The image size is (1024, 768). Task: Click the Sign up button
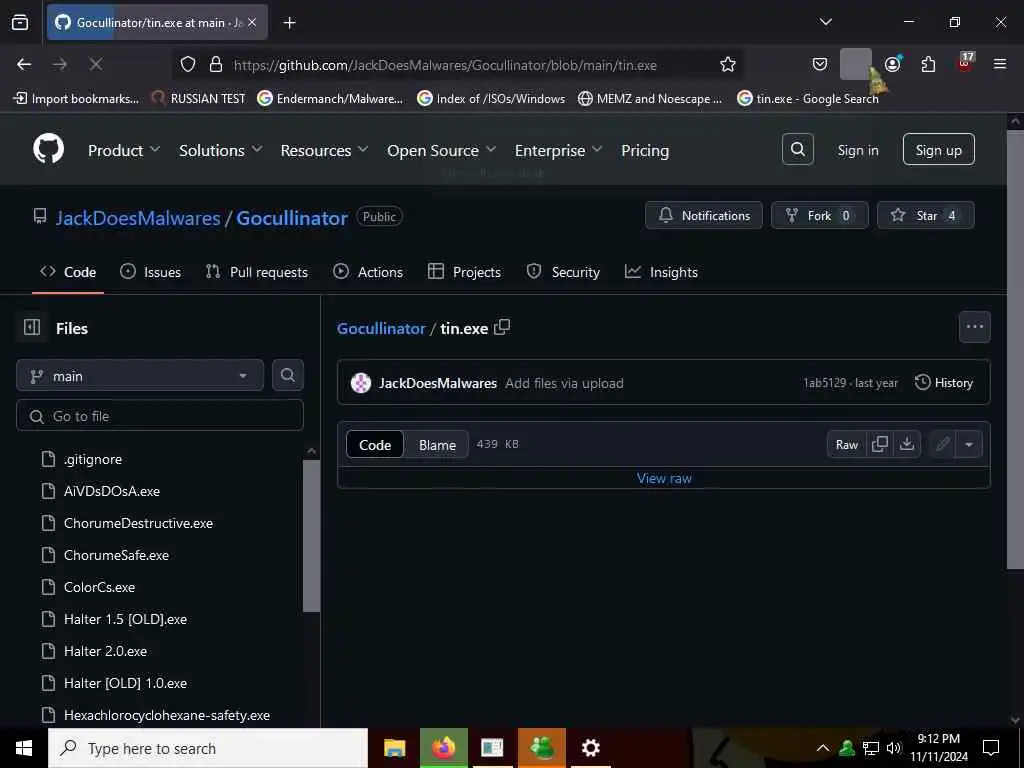click(x=938, y=150)
